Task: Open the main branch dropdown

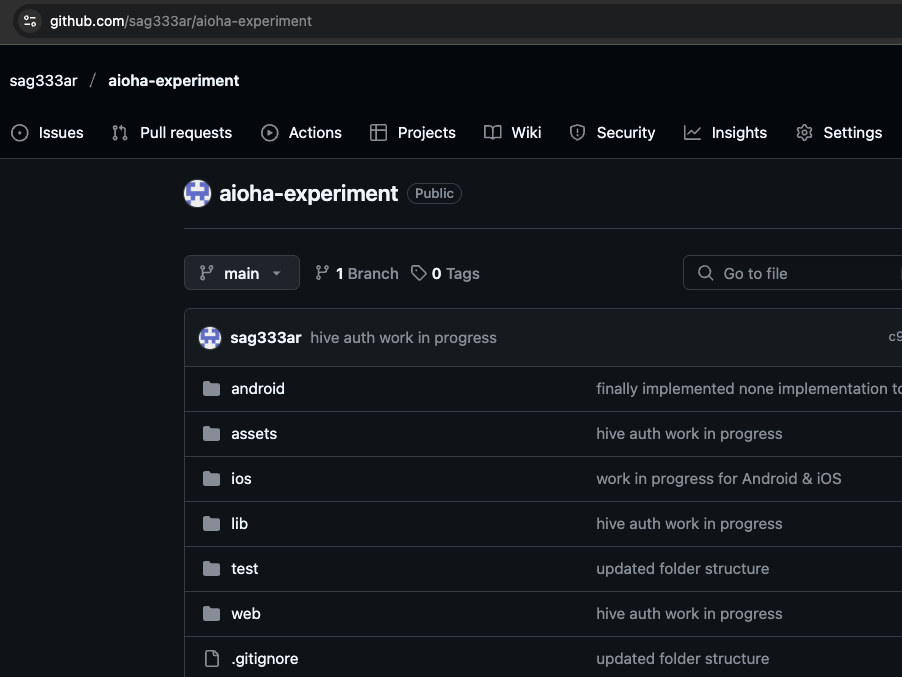Action: pyautogui.click(x=242, y=273)
